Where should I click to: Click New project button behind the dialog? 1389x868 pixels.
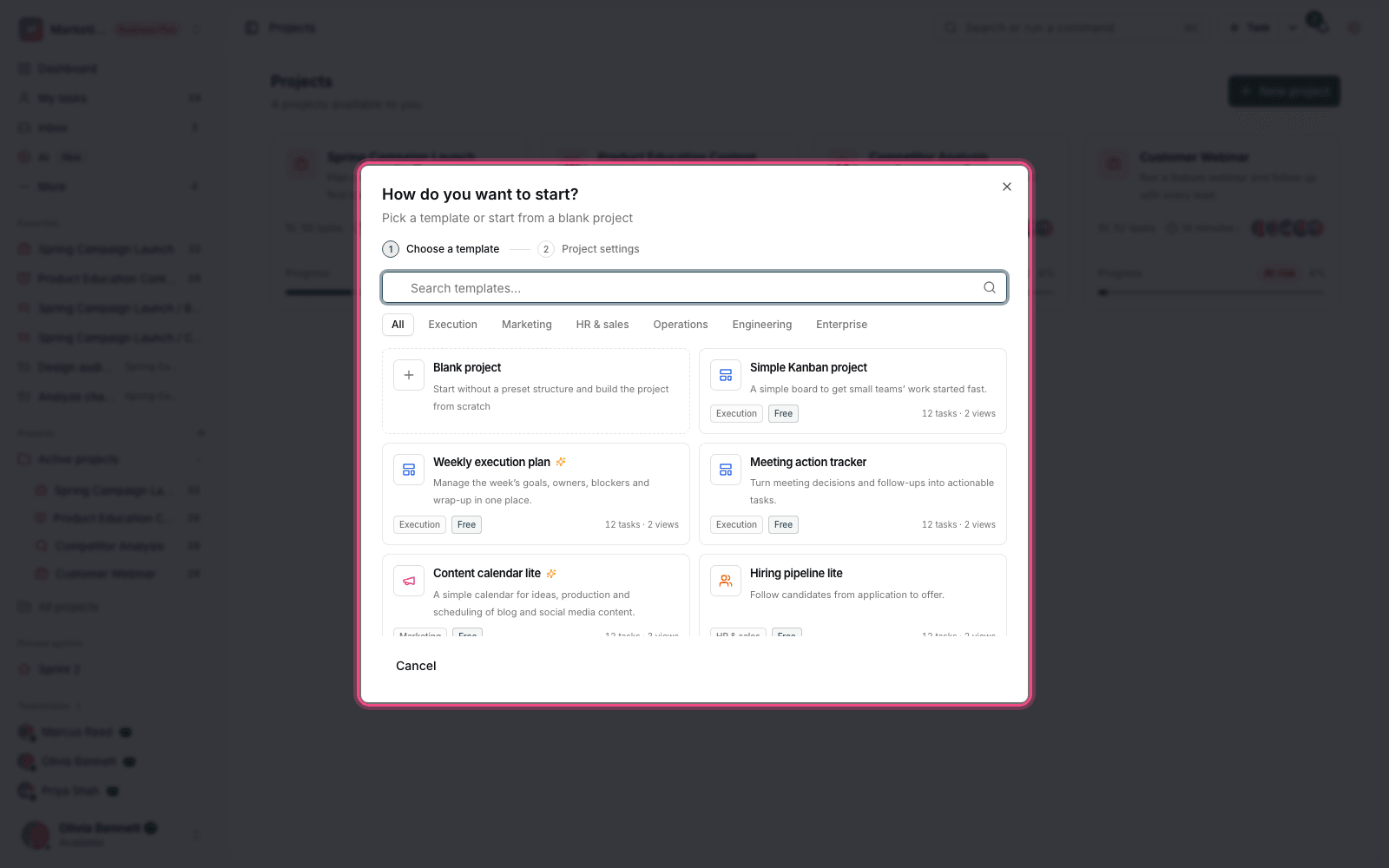(1284, 91)
